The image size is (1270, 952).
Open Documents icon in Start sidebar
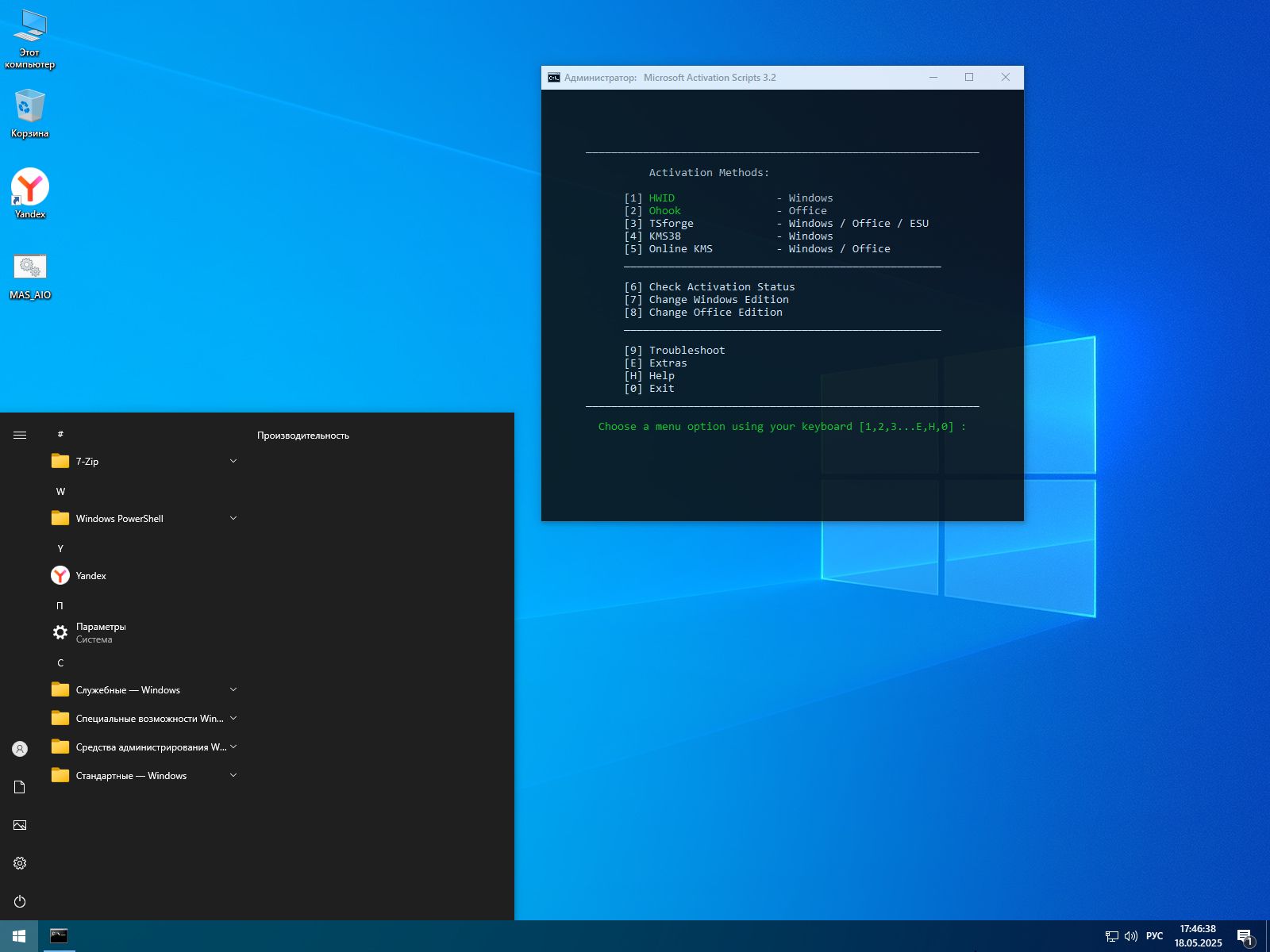coord(20,787)
